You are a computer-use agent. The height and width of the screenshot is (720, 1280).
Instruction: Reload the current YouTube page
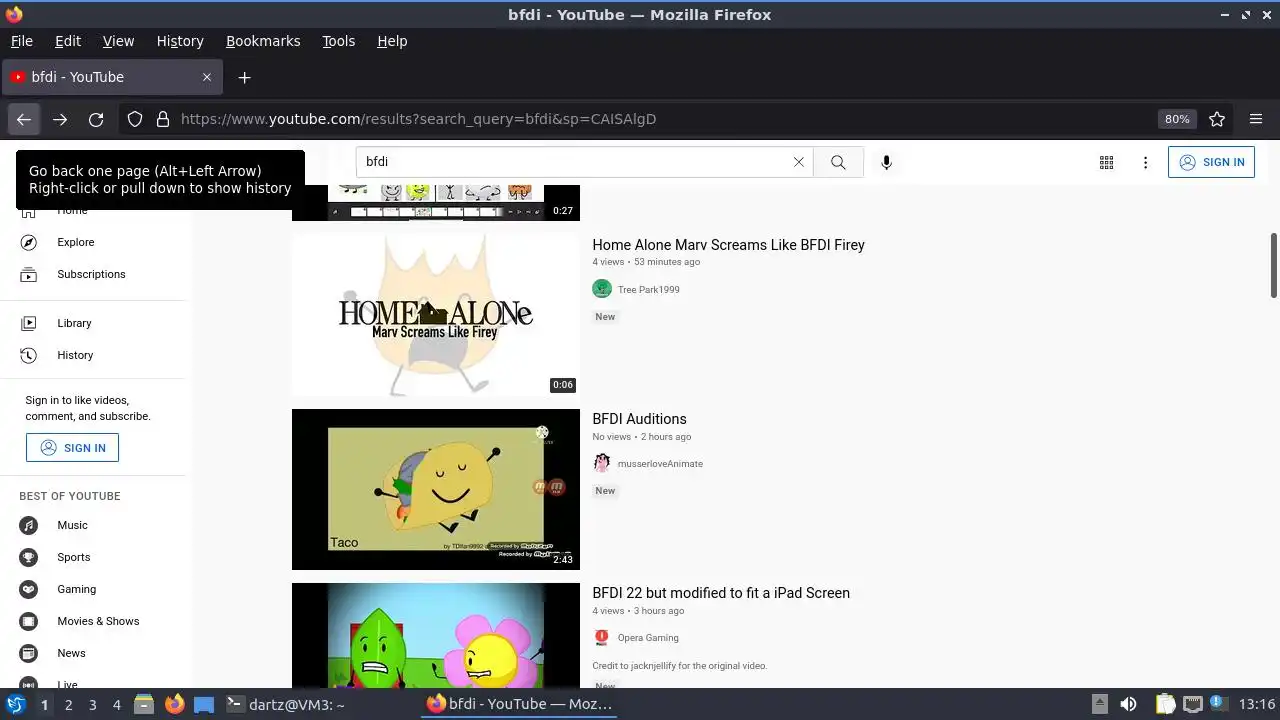[x=96, y=119]
